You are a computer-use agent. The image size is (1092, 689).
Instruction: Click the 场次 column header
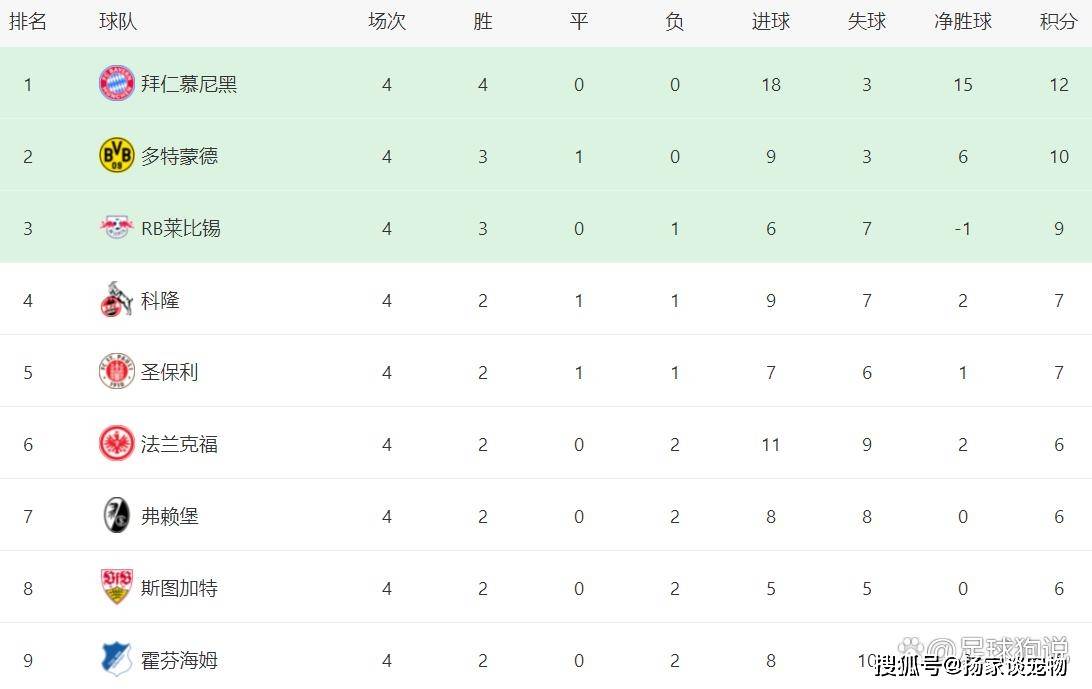point(387,22)
